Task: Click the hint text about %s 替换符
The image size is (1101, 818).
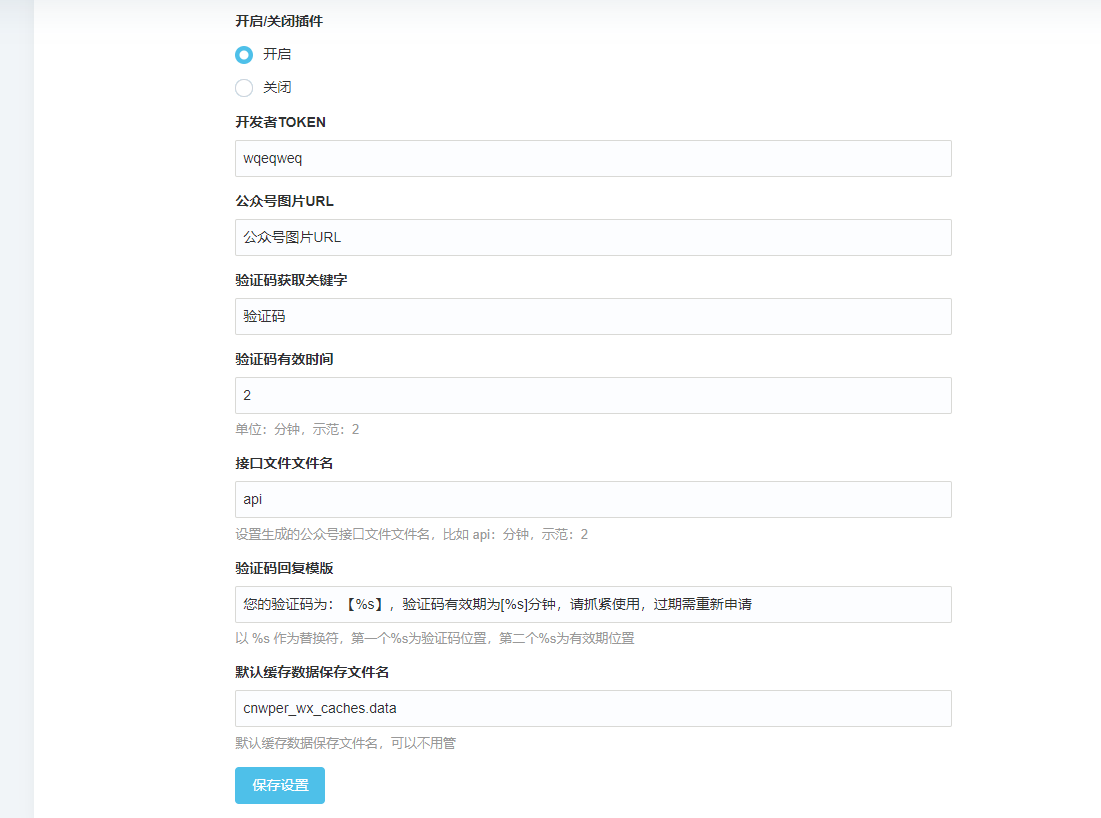Action: pos(434,639)
